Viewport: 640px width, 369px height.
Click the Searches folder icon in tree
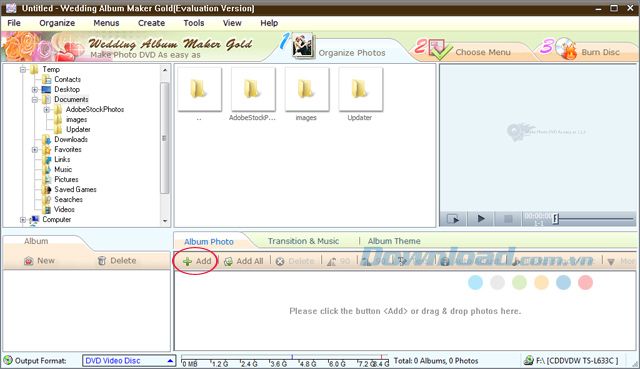click(x=47, y=200)
